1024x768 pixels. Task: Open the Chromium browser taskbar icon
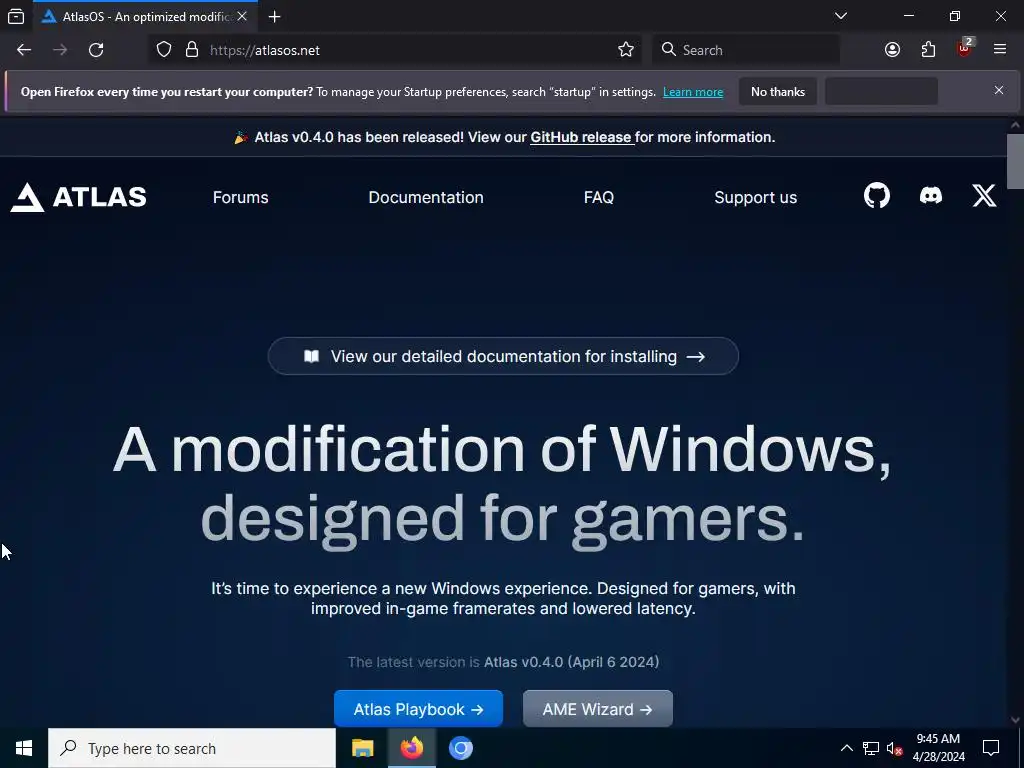pyautogui.click(x=460, y=748)
